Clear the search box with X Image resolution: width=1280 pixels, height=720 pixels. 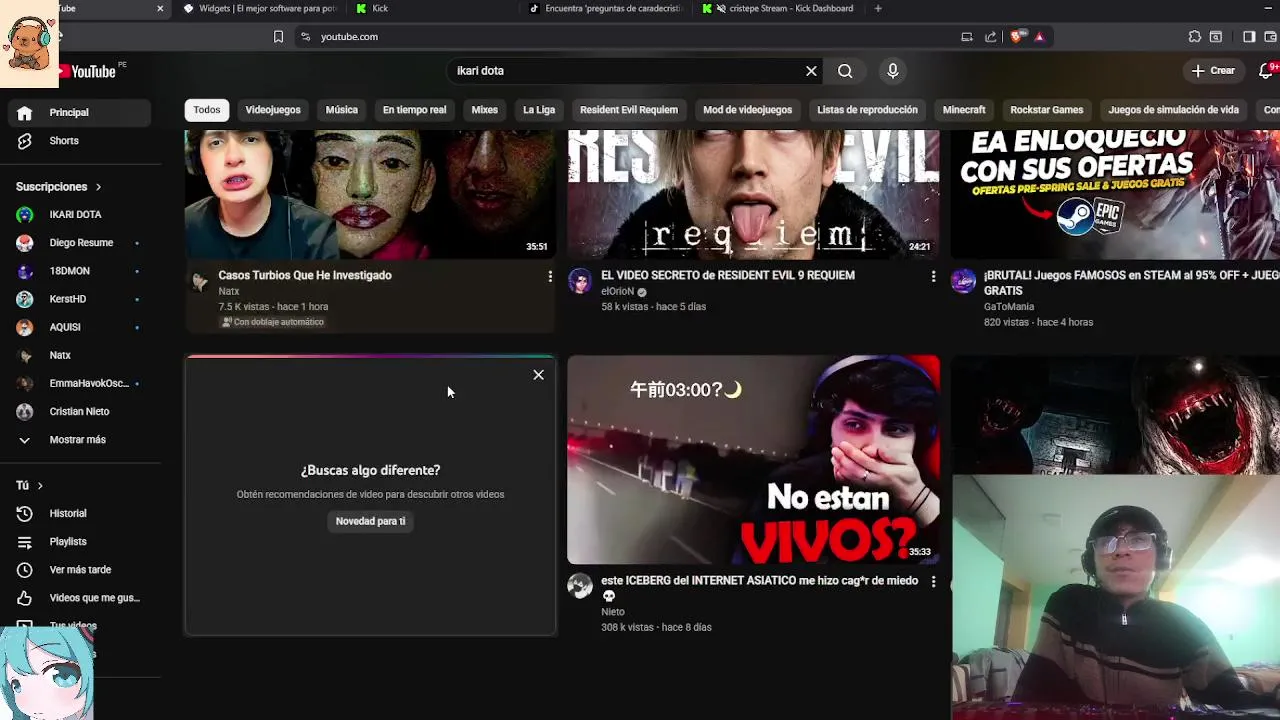811,71
